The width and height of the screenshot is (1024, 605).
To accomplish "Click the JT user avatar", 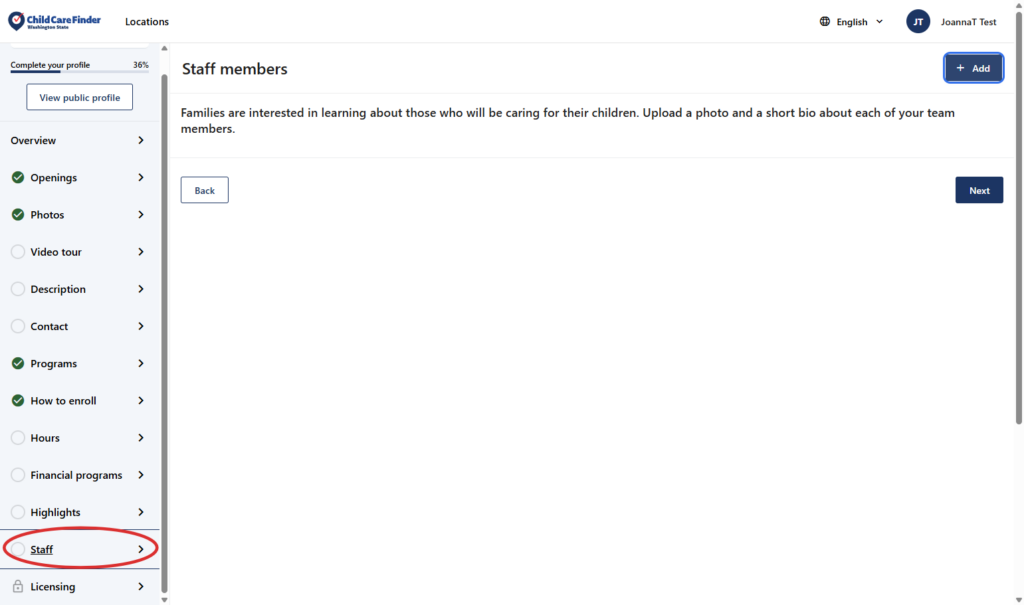I will (x=918, y=22).
